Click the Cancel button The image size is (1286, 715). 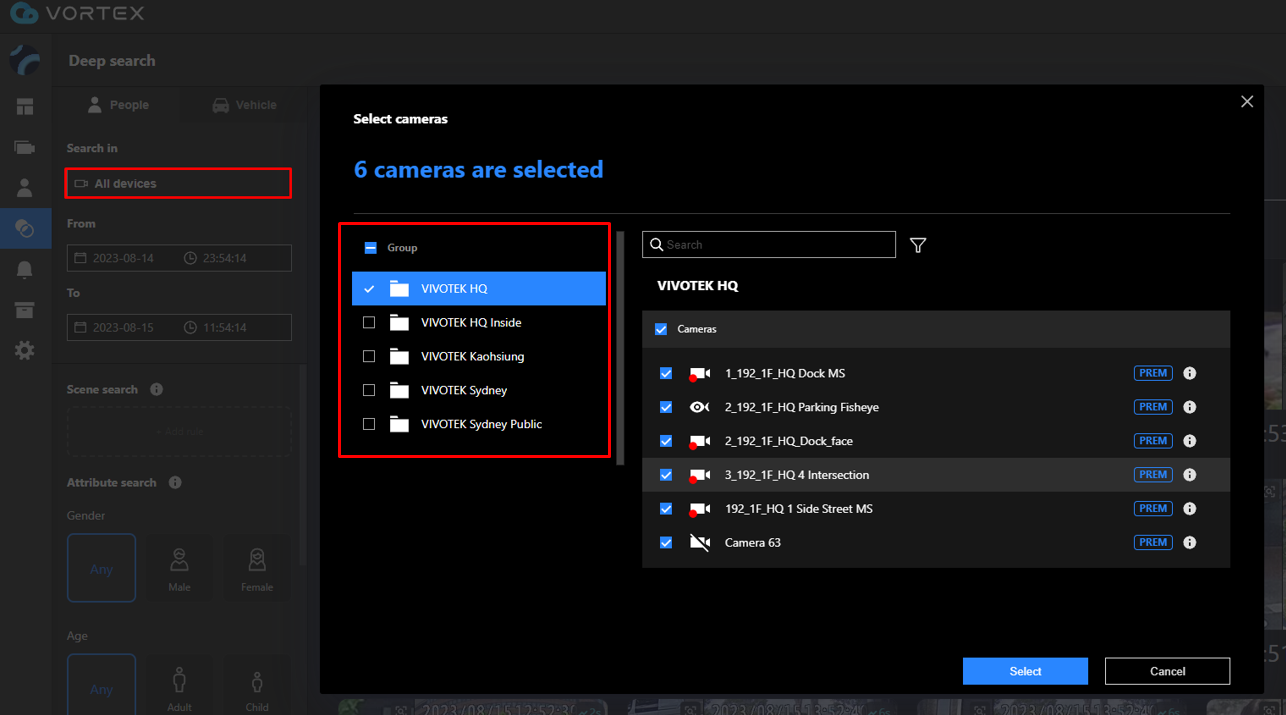click(x=1167, y=671)
